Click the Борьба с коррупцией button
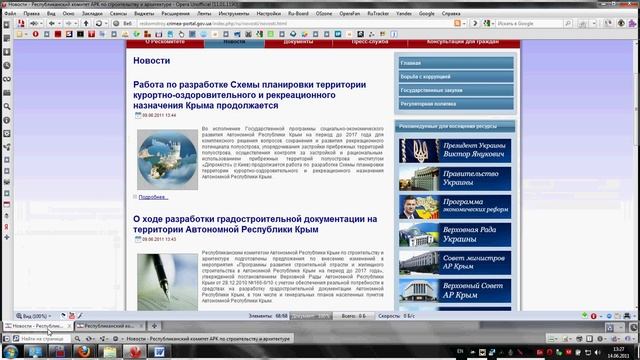Image resolution: width=640 pixels, height=360 pixels. tap(456, 77)
